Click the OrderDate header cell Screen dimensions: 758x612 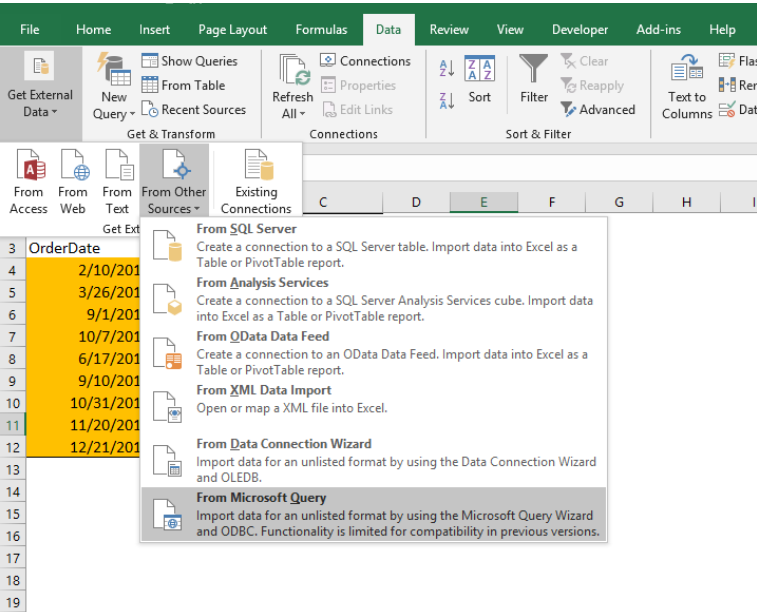pos(83,248)
